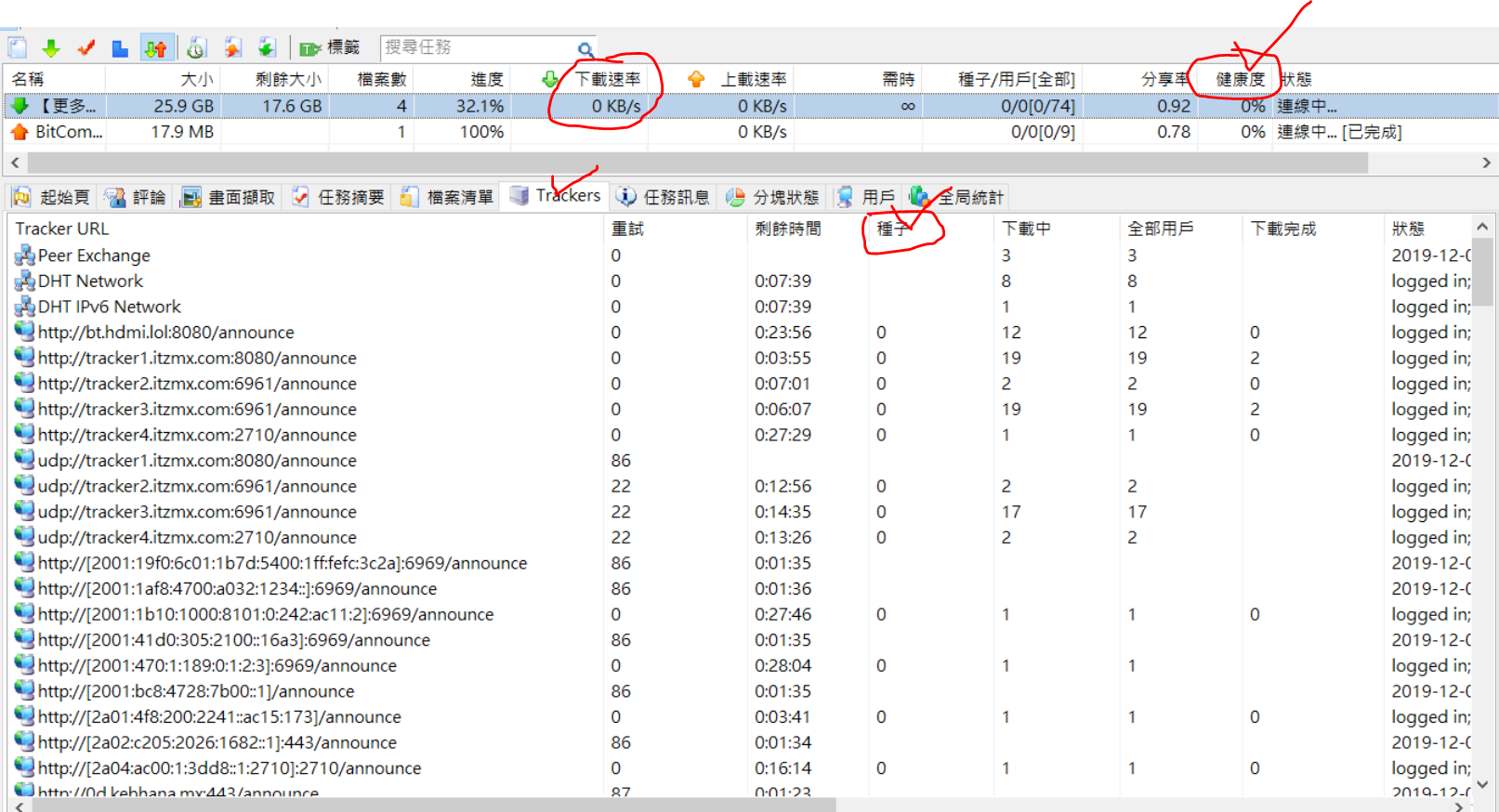1499x812 pixels.
Task: Click the green download document toolbar icon
Action: 267,48
